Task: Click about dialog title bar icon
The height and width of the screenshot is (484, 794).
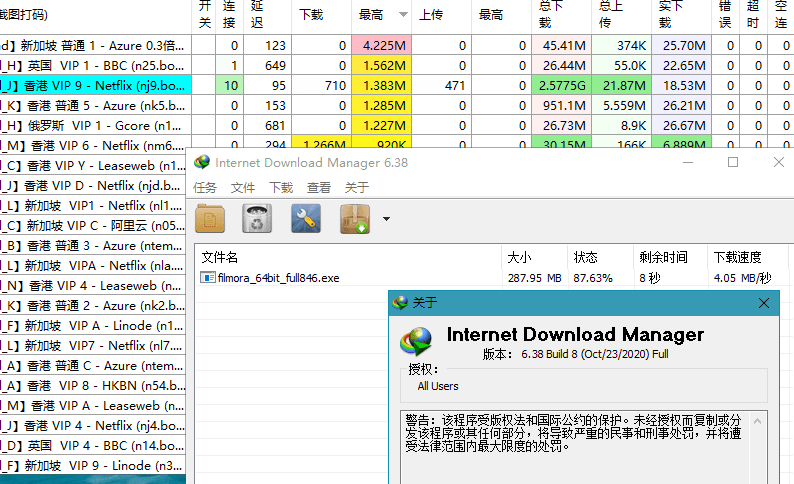Action: tap(400, 303)
